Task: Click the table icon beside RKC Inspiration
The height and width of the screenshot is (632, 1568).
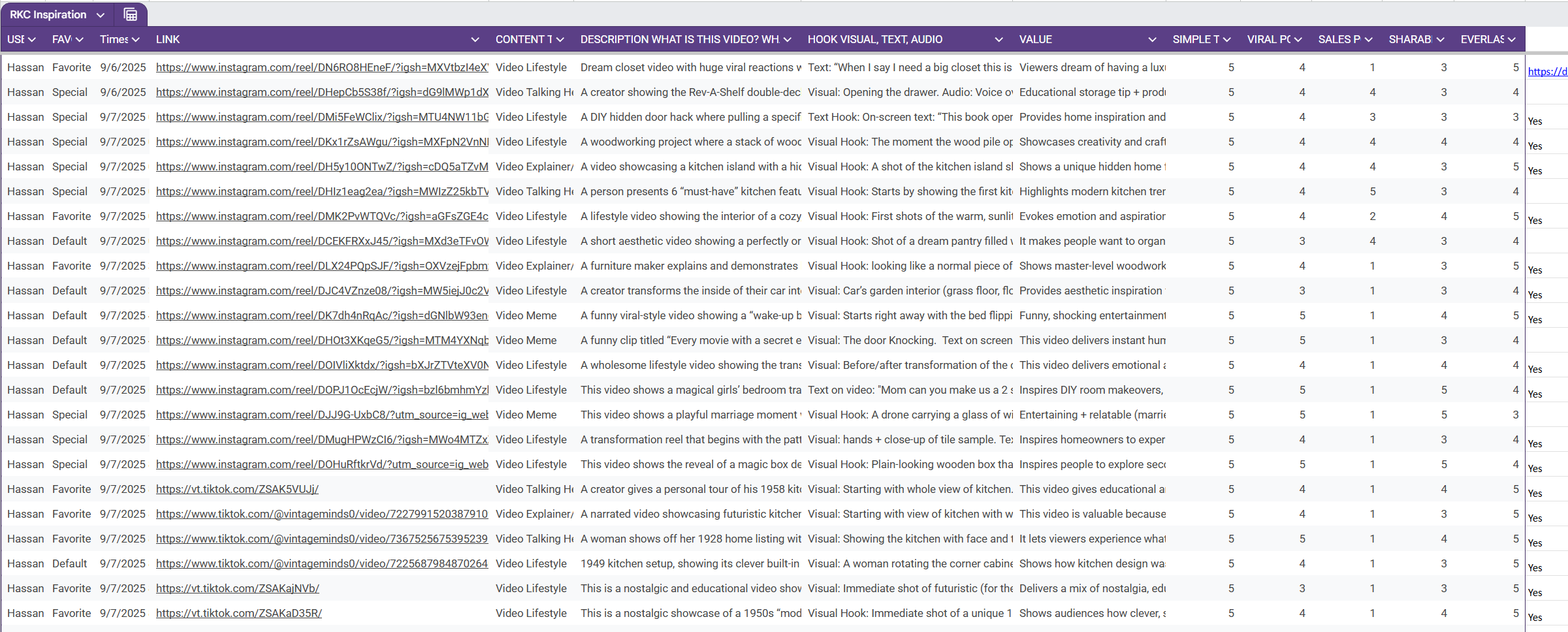Action: pos(131,14)
